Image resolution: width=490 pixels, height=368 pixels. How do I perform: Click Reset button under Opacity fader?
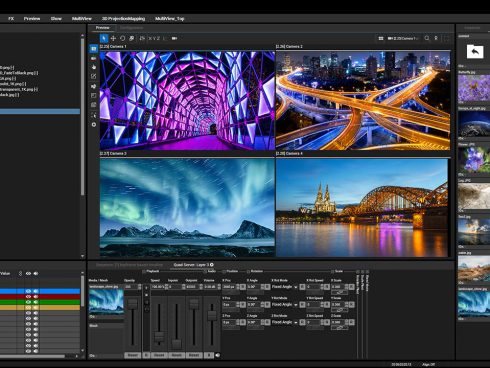click(132, 355)
